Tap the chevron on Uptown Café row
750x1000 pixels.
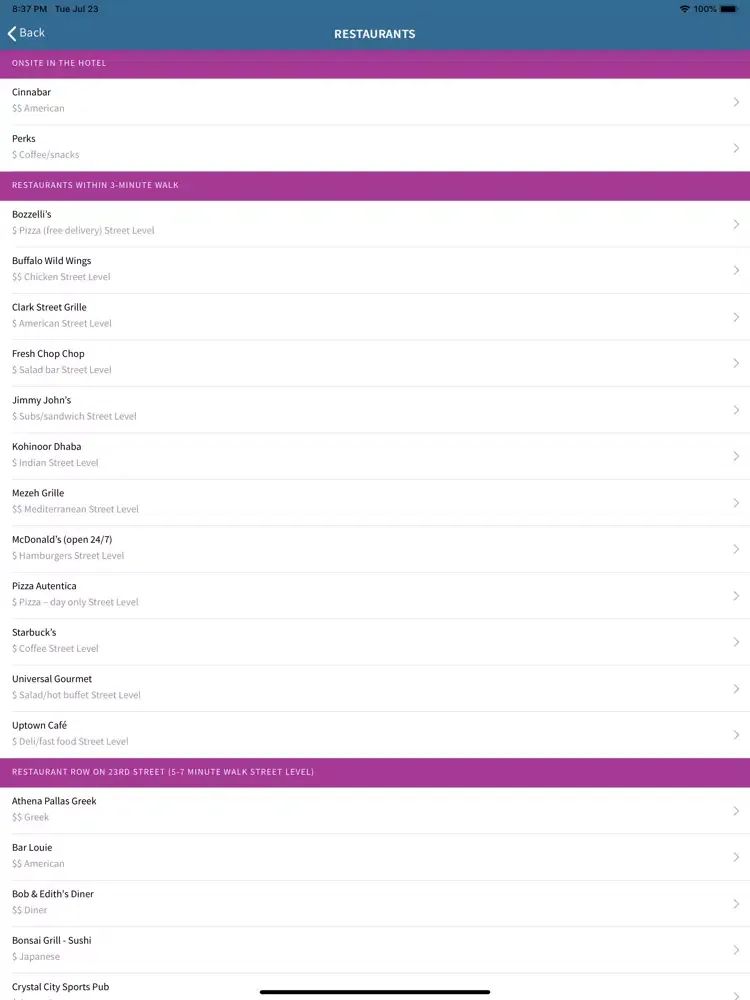coord(736,735)
